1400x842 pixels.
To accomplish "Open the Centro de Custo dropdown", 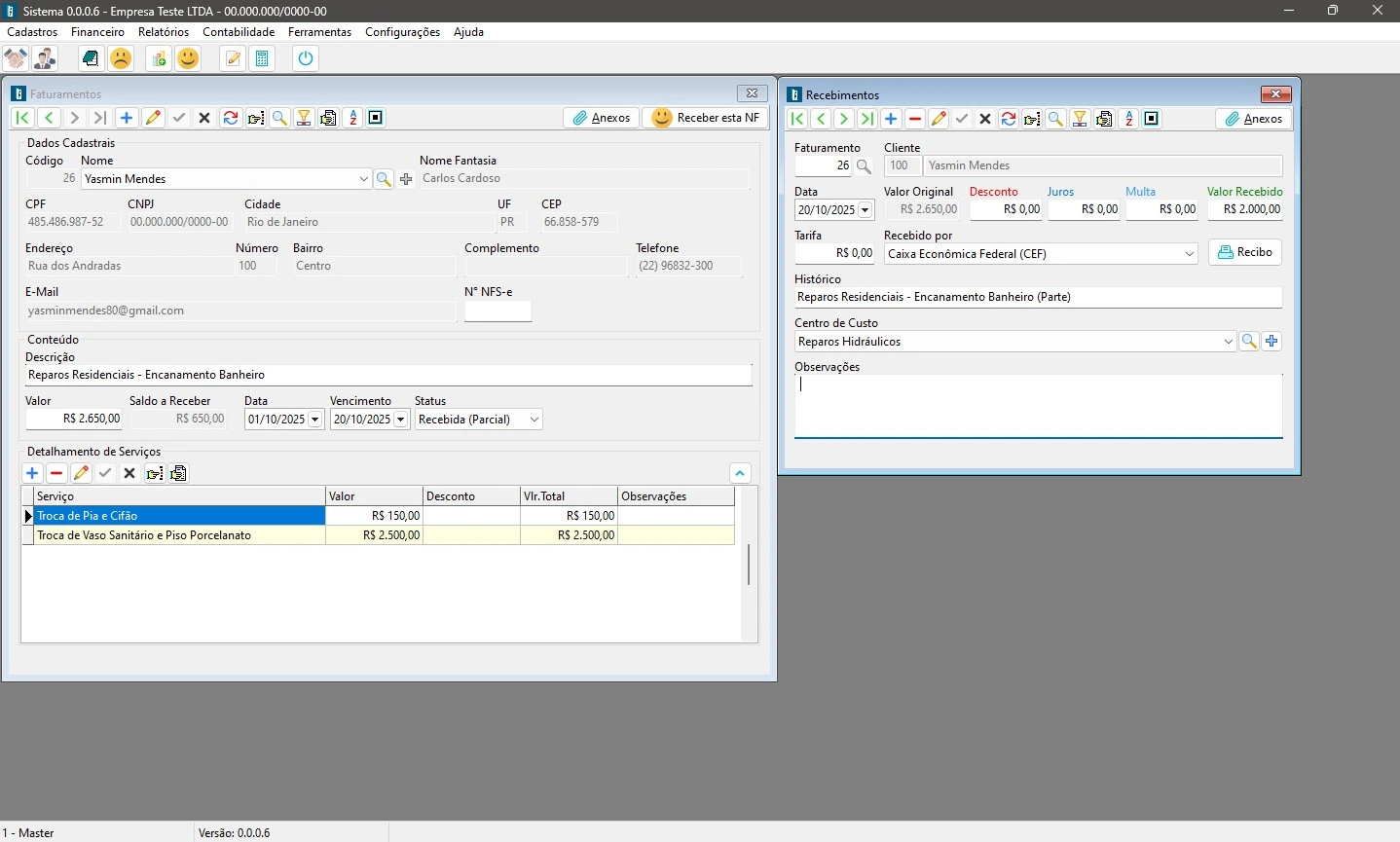I will click(1228, 342).
